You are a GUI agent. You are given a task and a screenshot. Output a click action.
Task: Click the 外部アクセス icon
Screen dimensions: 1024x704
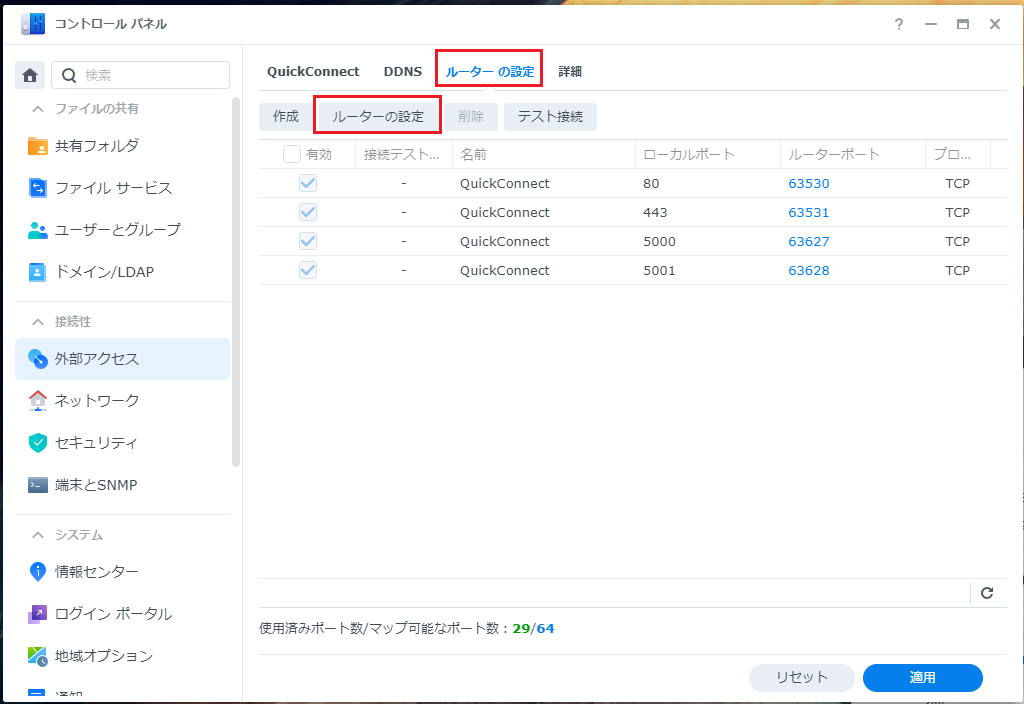(37, 359)
